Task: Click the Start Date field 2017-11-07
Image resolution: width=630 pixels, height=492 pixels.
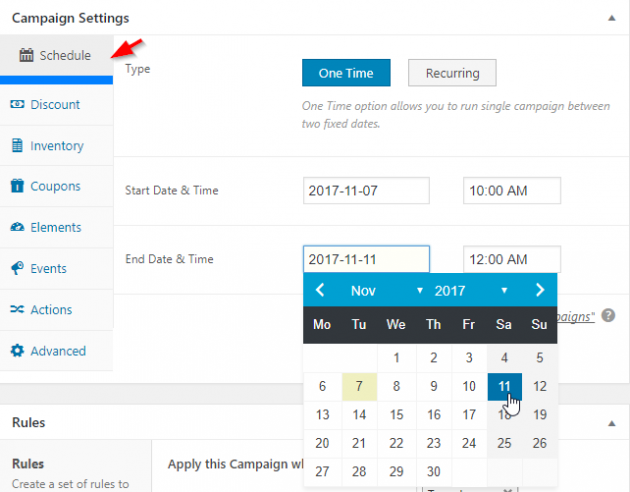Action: [366, 191]
